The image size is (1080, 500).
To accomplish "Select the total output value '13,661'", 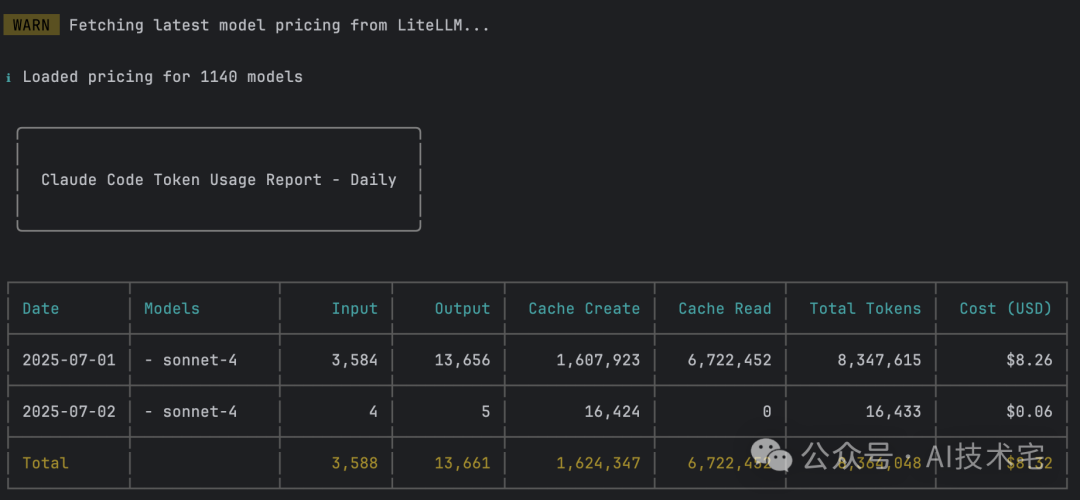I will 462,464.
